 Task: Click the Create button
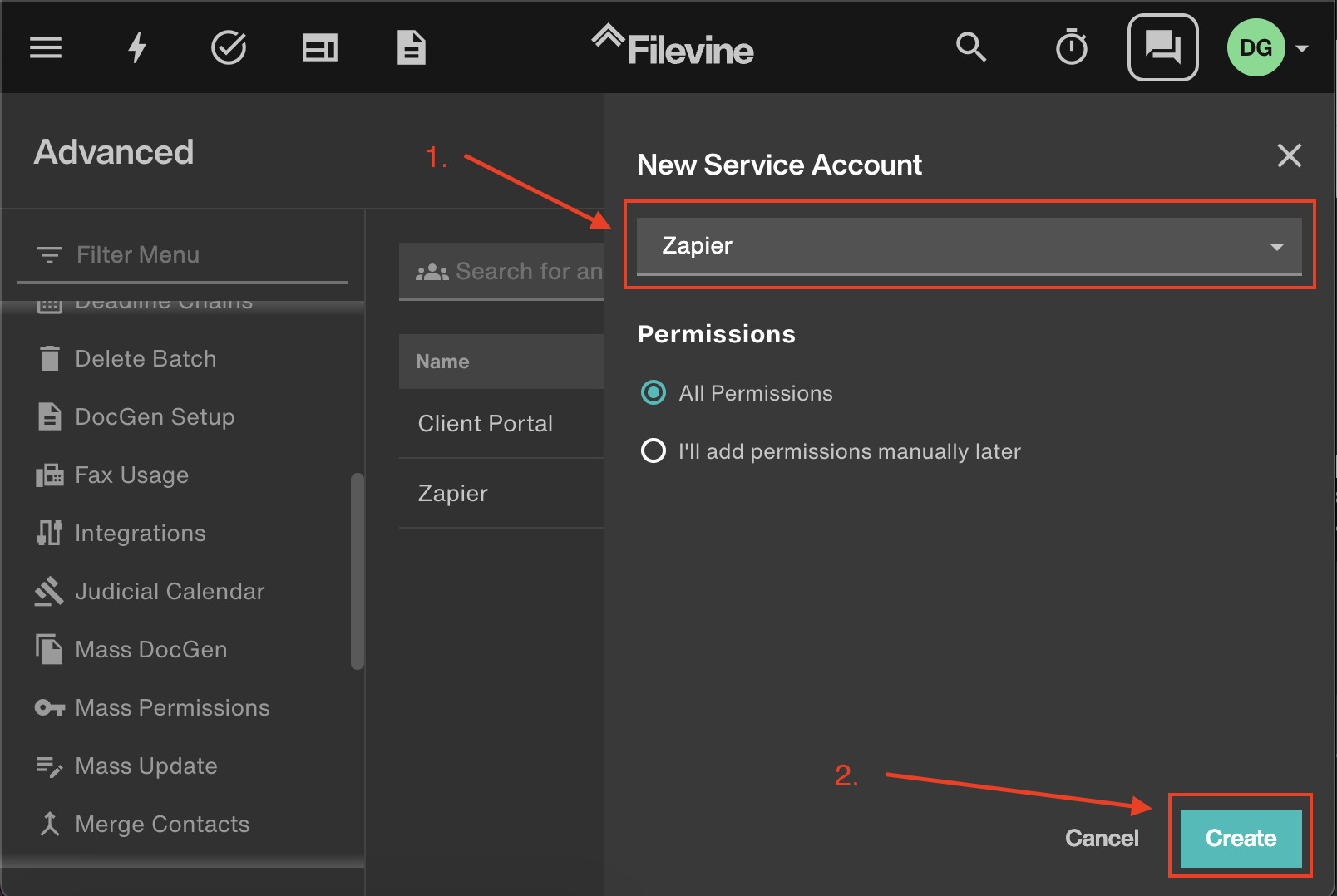1241,838
